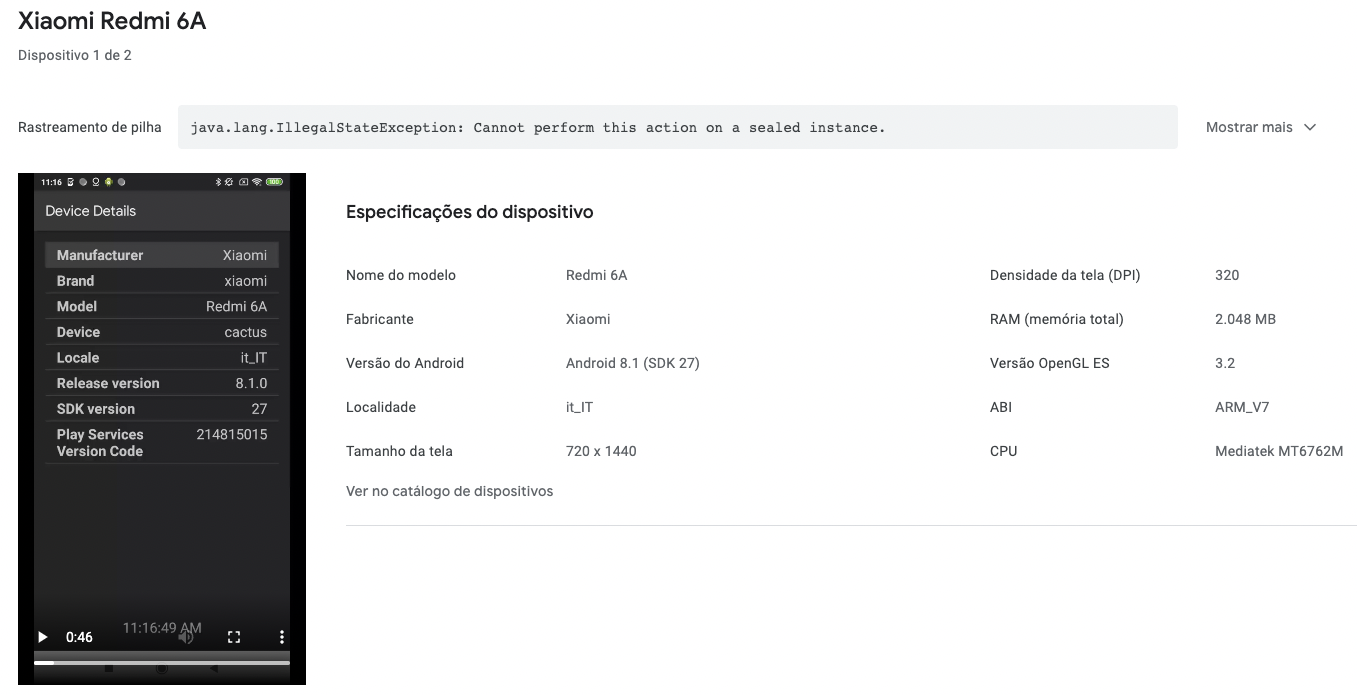Open 'Ver no catálogo de dispositivos' link
The image size is (1357, 695).
(x=449, y=491)
